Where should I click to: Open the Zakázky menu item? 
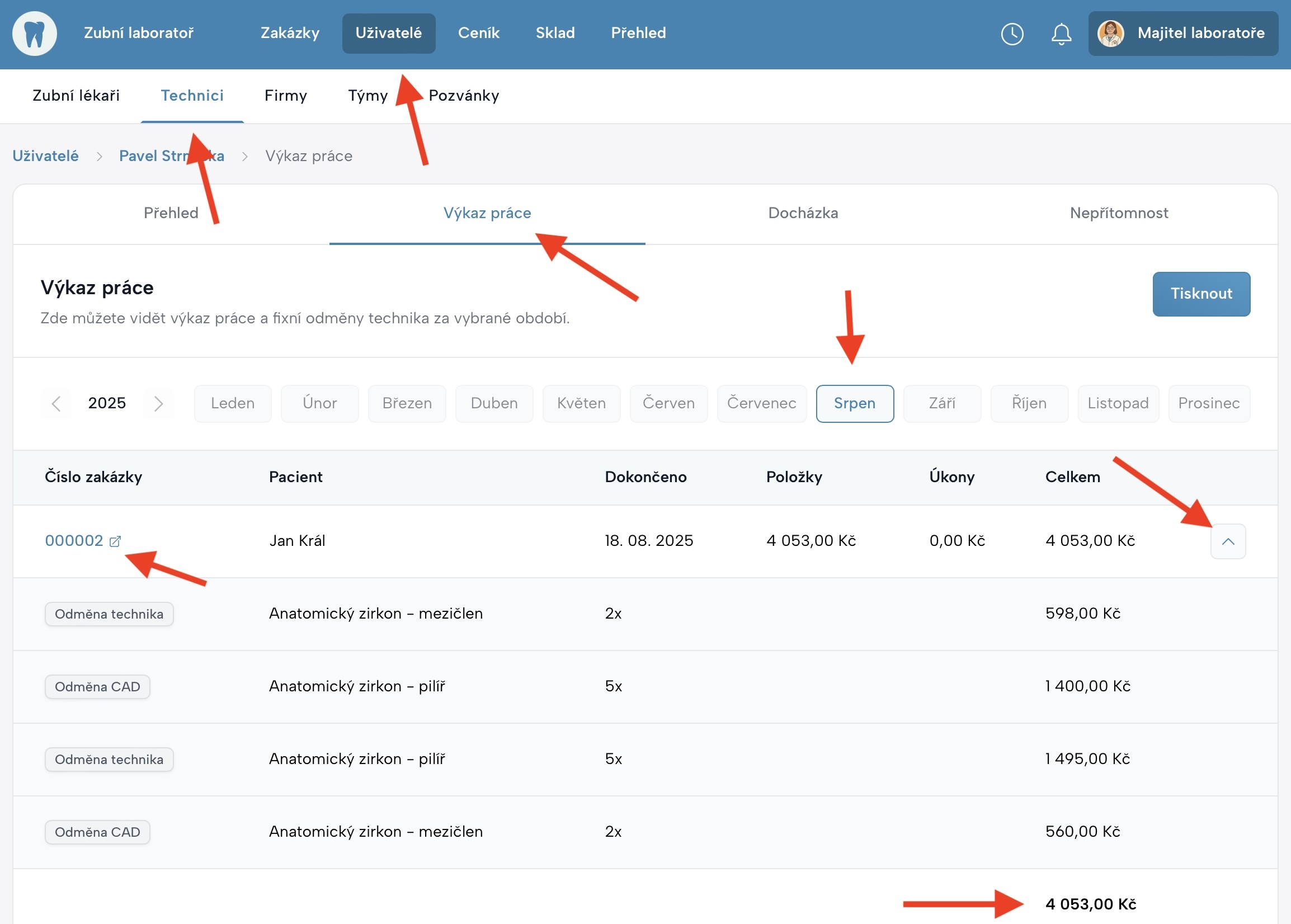click(290, 34)
